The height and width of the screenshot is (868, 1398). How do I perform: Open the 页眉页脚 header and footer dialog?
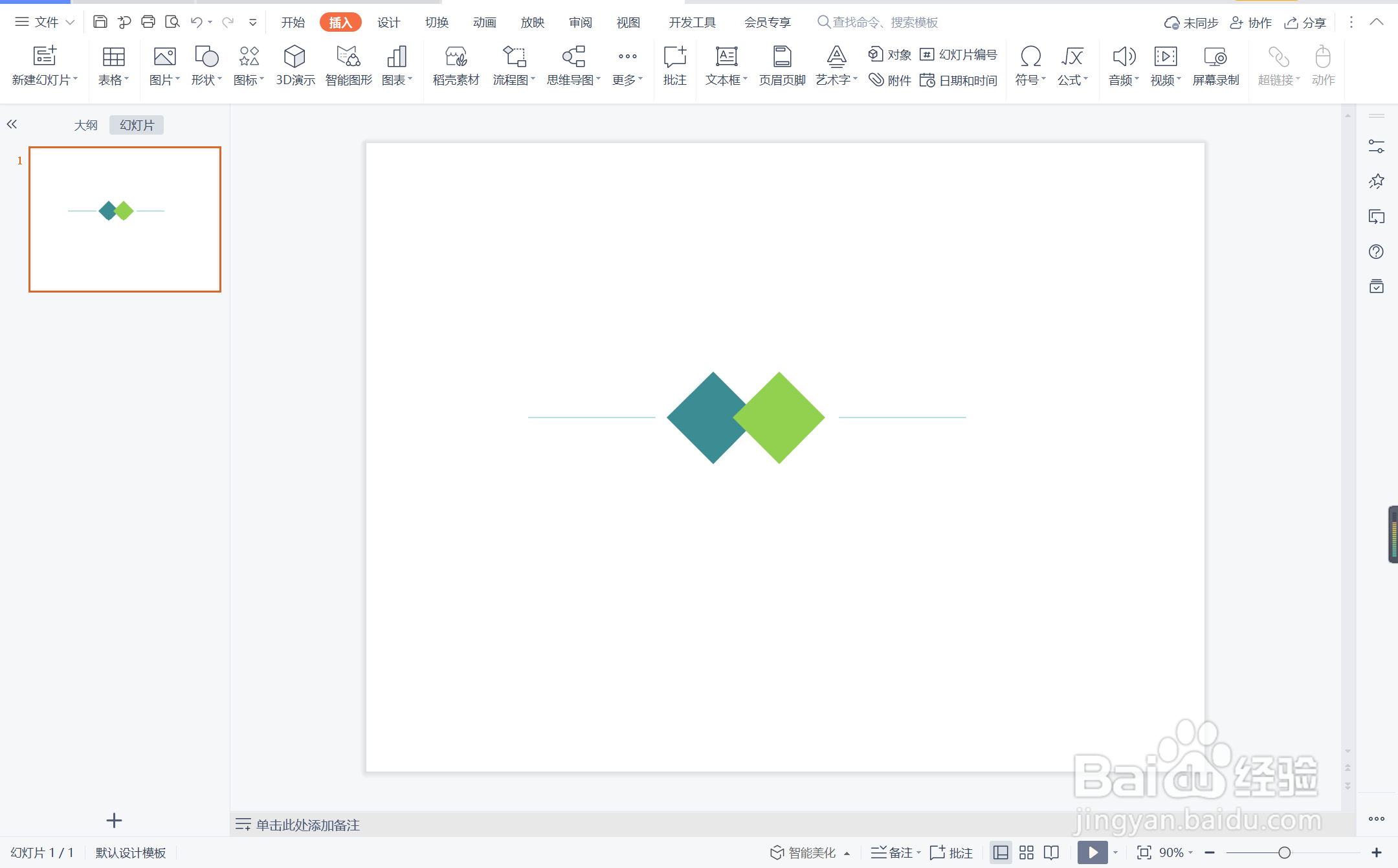782,65
